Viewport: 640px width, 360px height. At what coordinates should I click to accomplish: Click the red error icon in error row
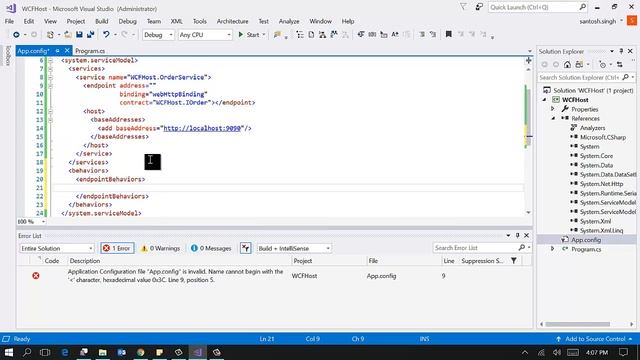tap(36, 276)
